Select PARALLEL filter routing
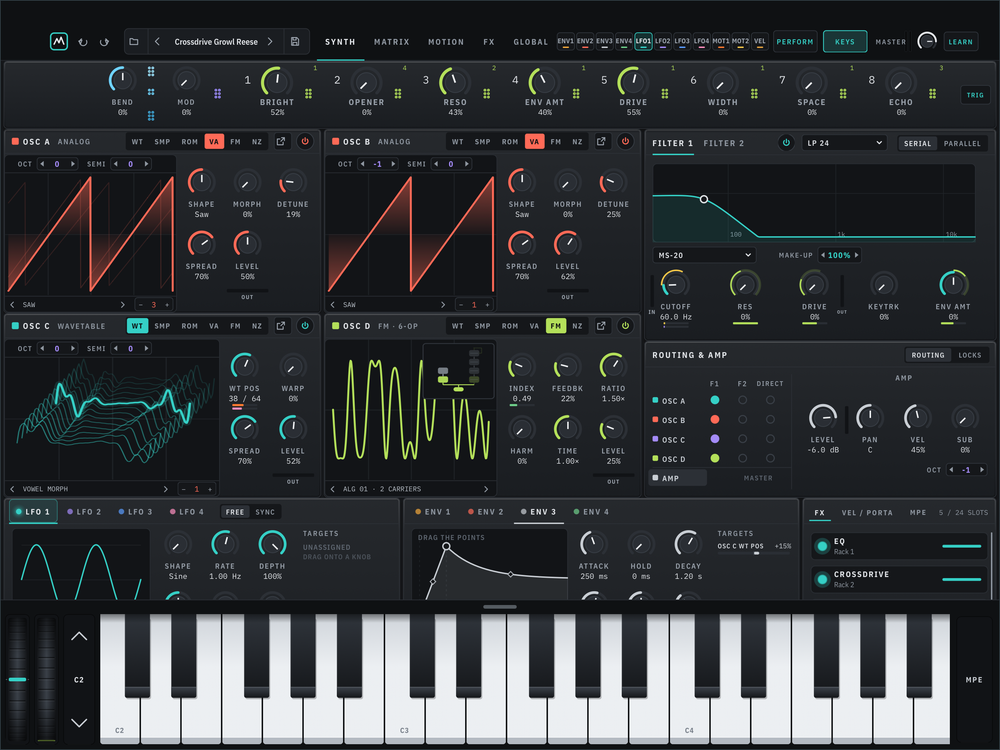Screen dimensions: 1000x750 point(962,143)
